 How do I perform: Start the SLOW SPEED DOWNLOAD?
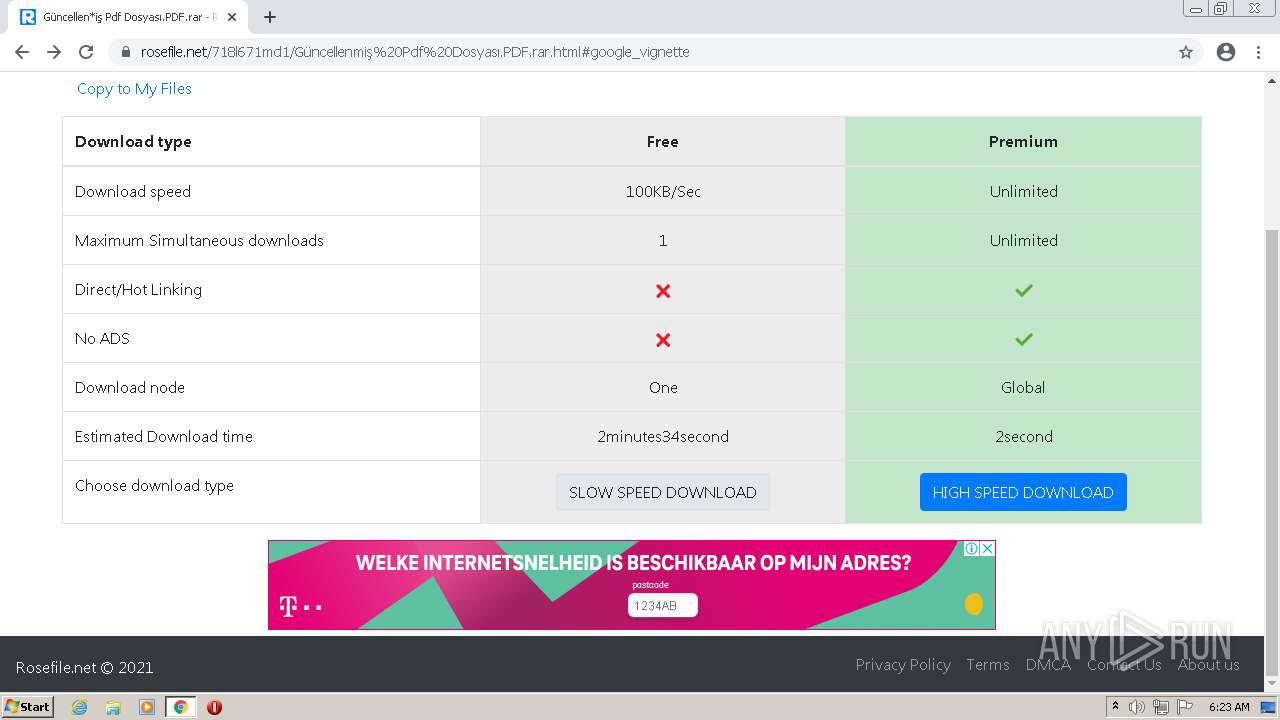[x=663, y=492]
